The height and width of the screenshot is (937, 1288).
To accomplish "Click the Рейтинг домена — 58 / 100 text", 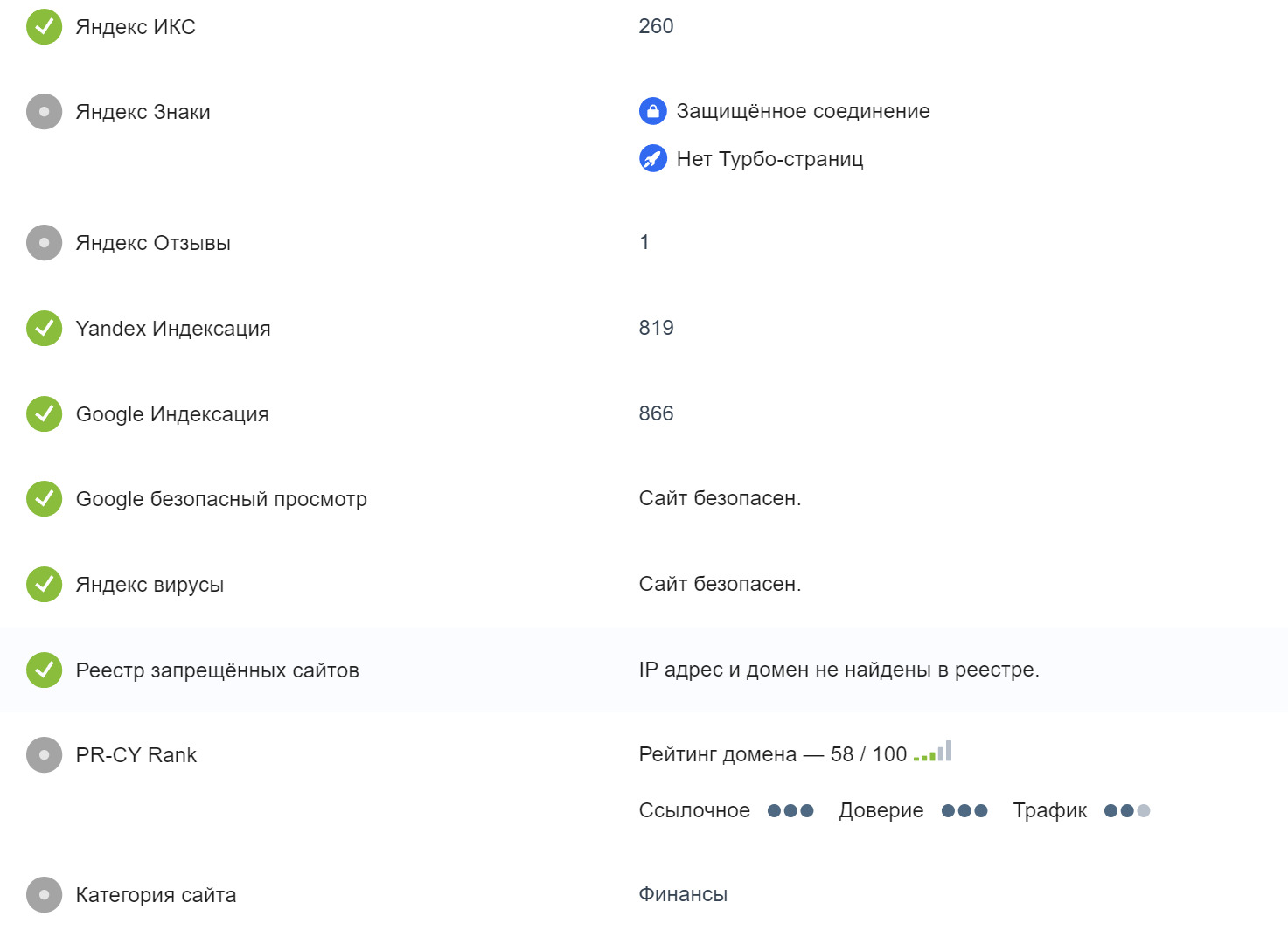I will click(773, 754).
